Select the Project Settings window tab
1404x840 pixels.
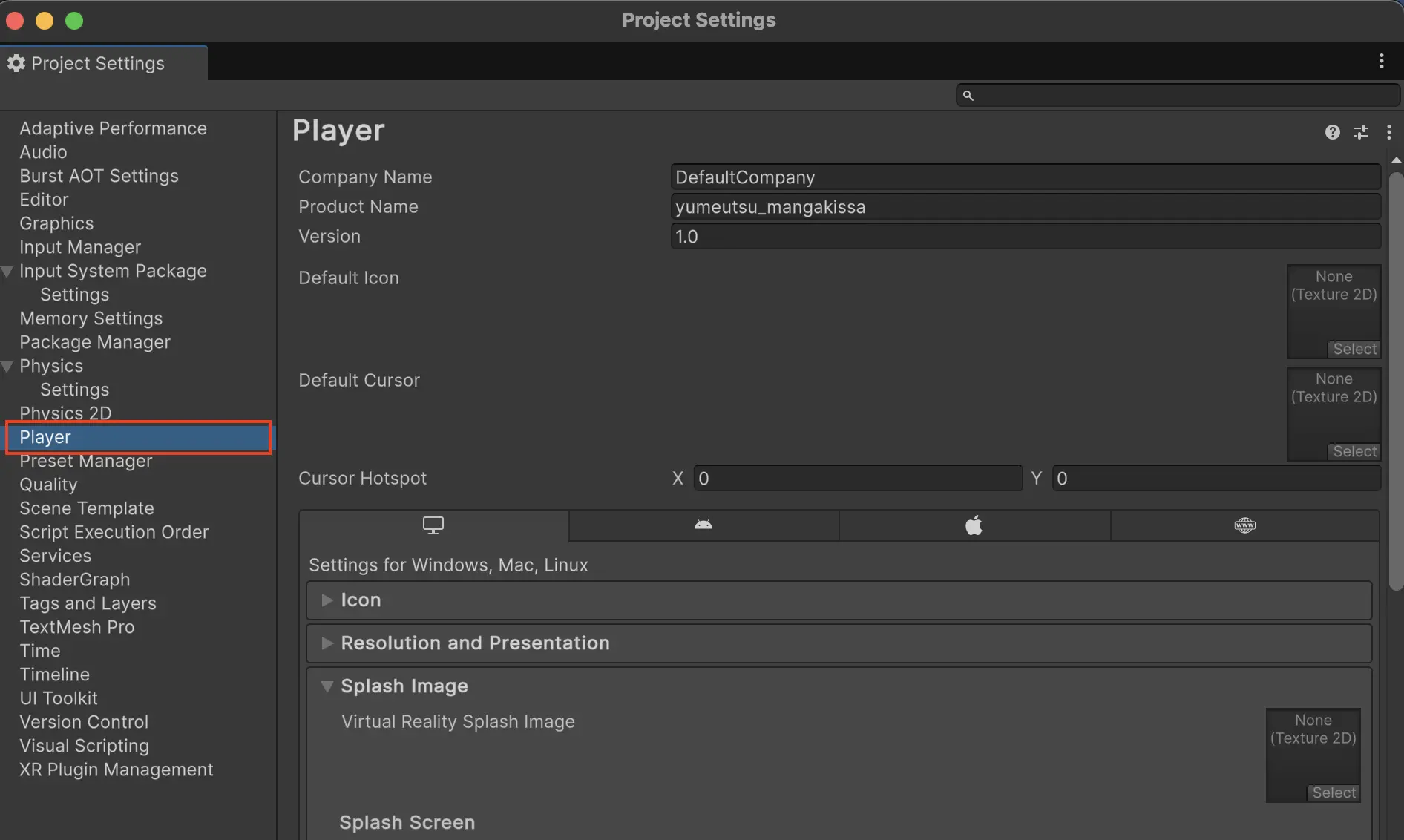[104, 63]
